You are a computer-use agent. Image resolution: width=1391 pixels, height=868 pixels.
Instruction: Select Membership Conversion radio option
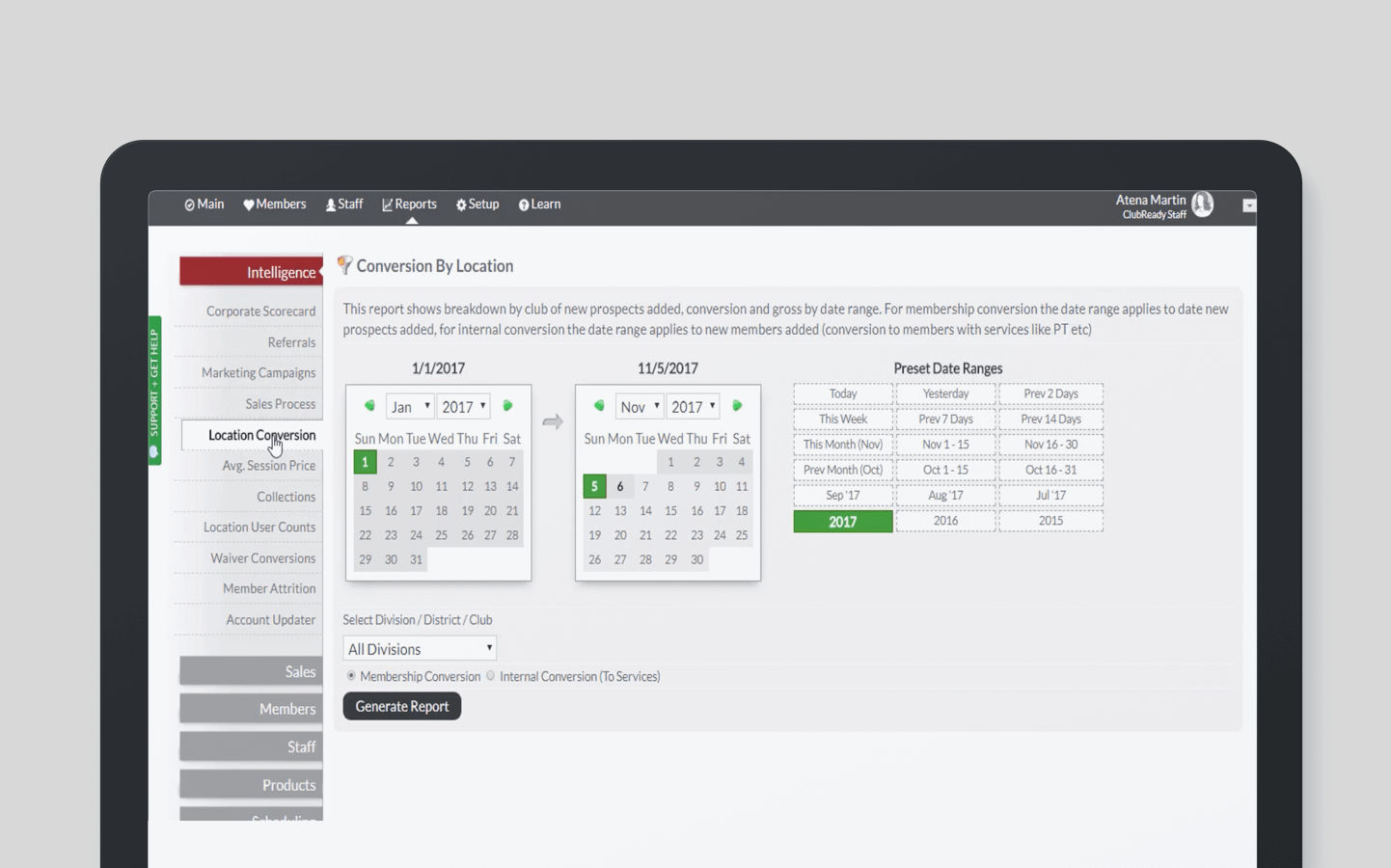coord(351,676)
